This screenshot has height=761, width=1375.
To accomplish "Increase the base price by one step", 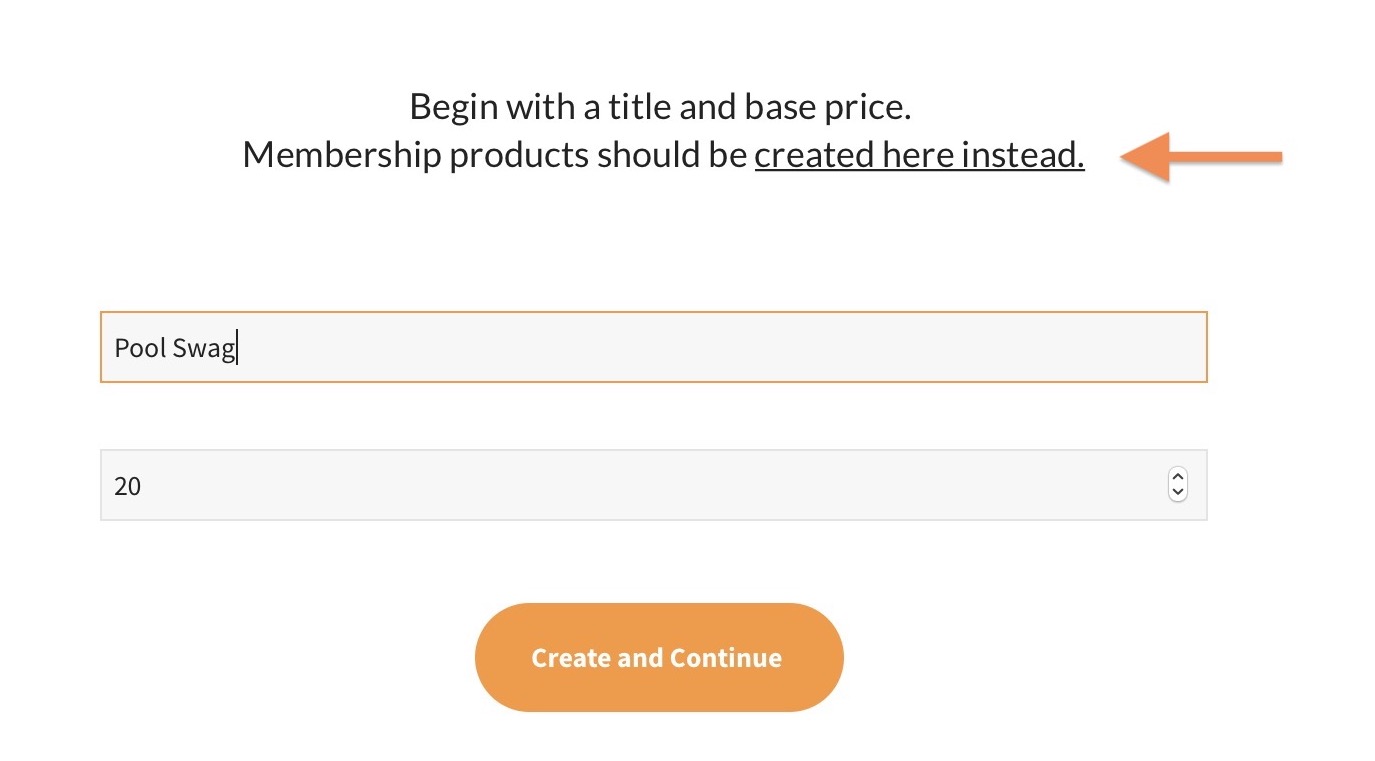I will pos(1178,477).
